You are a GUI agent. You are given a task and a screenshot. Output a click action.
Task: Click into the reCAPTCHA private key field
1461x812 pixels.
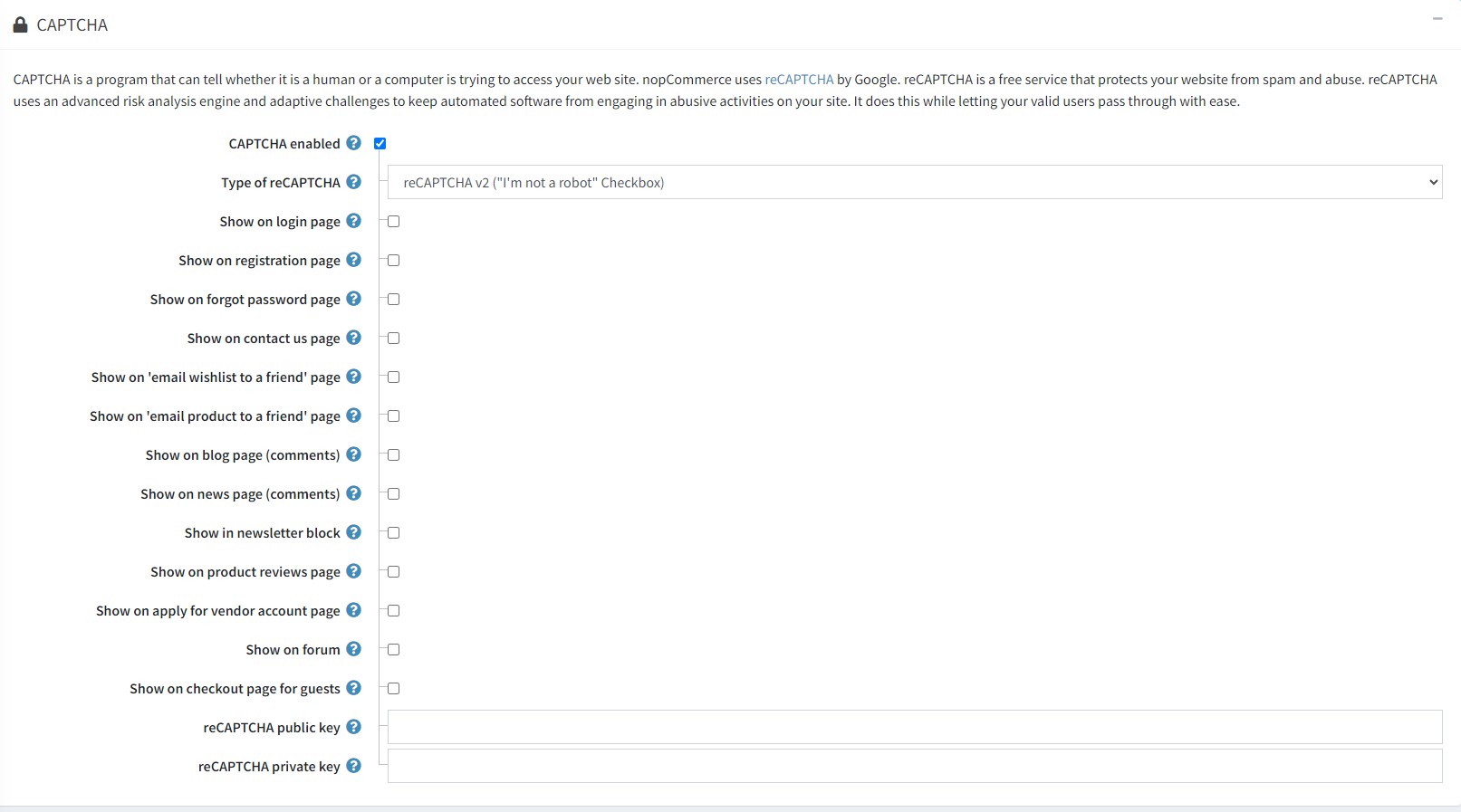(x=914, y=766)
